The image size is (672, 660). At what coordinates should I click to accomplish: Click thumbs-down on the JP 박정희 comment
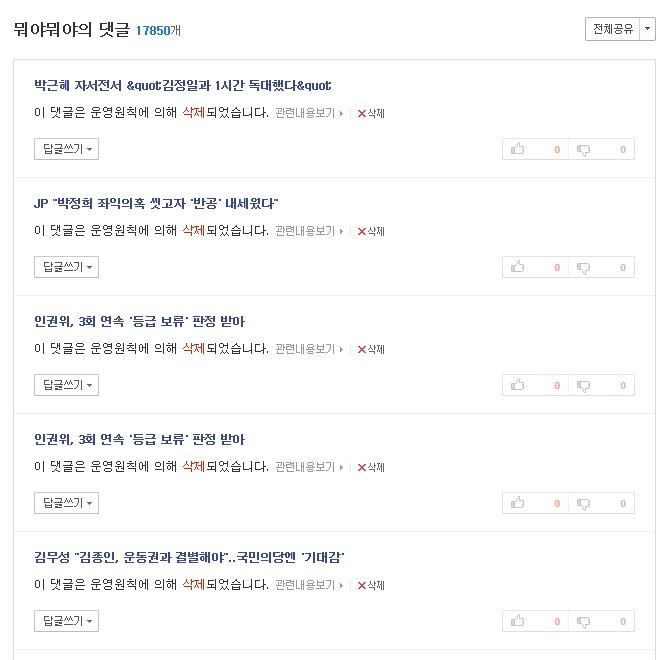point(601,267)
